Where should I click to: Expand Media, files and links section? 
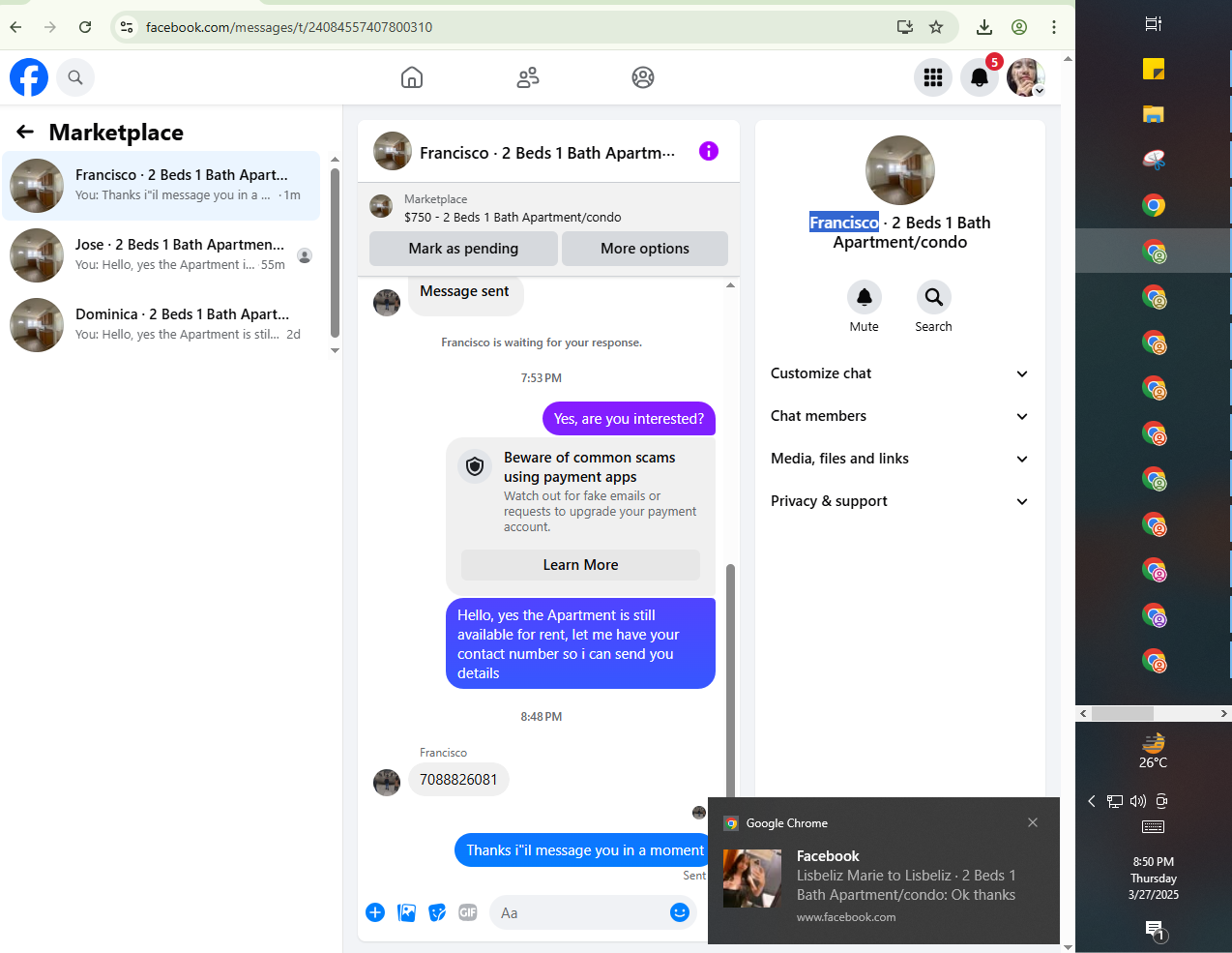pos(899,459)
